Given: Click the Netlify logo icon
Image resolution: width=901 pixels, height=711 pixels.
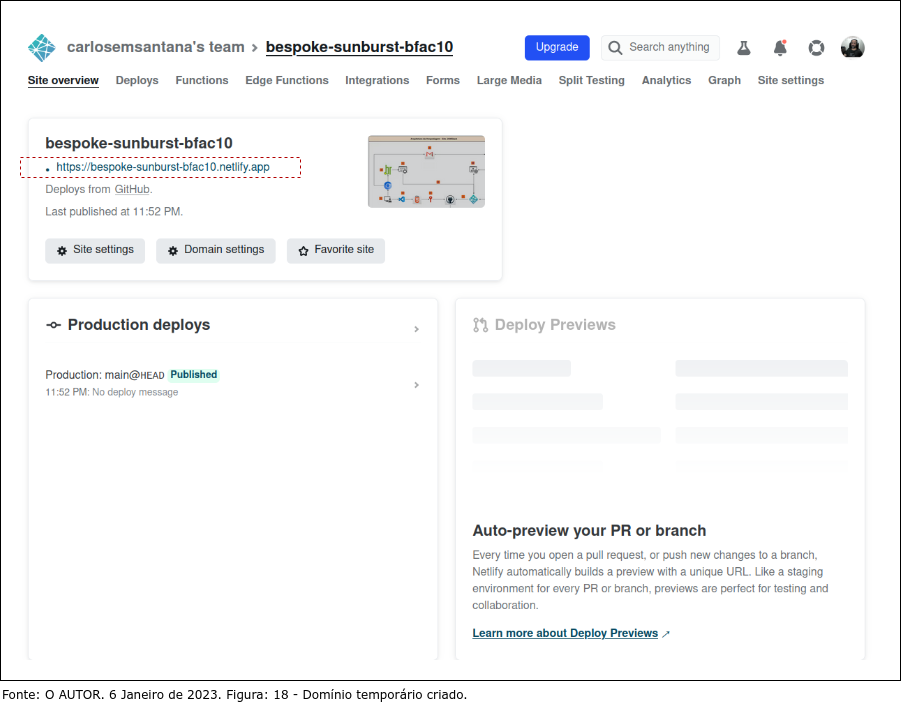Looking at the screenshot, I should [41, 48].
